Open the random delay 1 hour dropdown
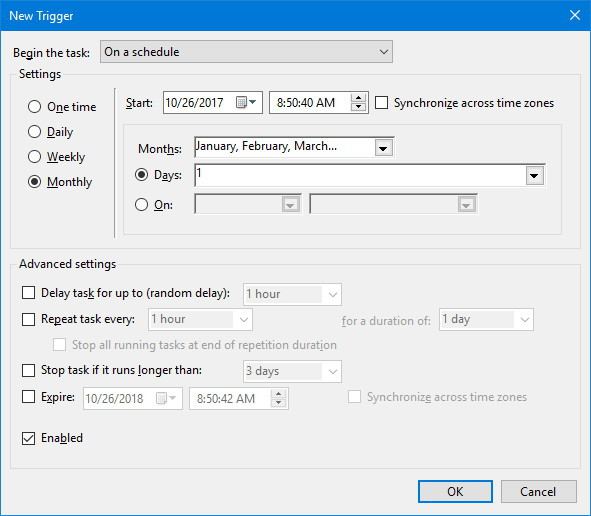Image resolution: width=591 pixels, height=516 pixels. click(292, 294)
